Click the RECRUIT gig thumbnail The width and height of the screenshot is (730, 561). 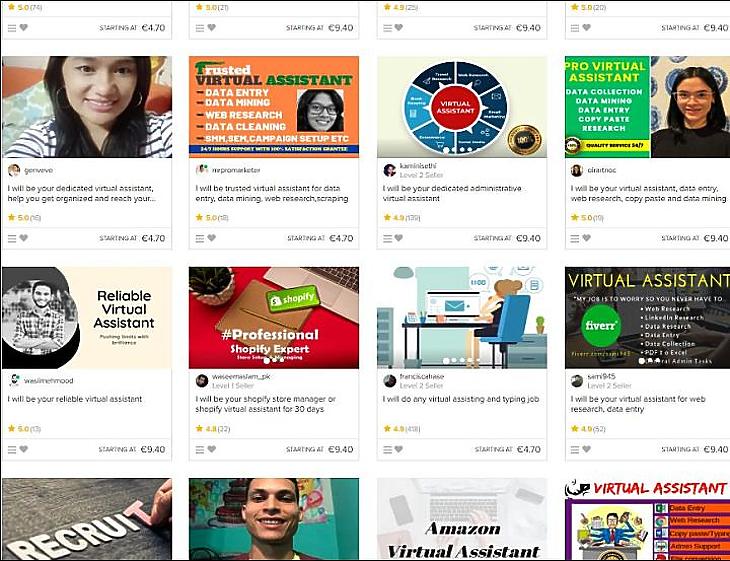[87, 519]
